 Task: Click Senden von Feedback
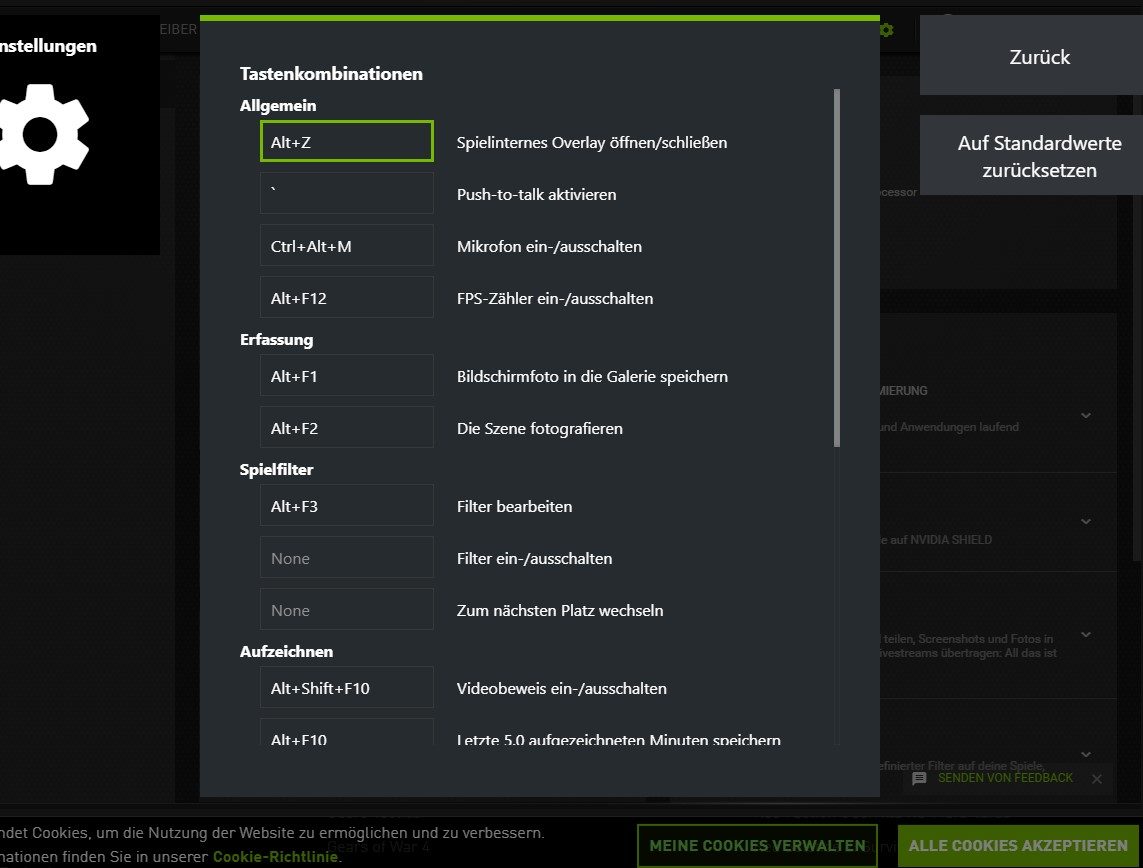(x=1005, y=778)
